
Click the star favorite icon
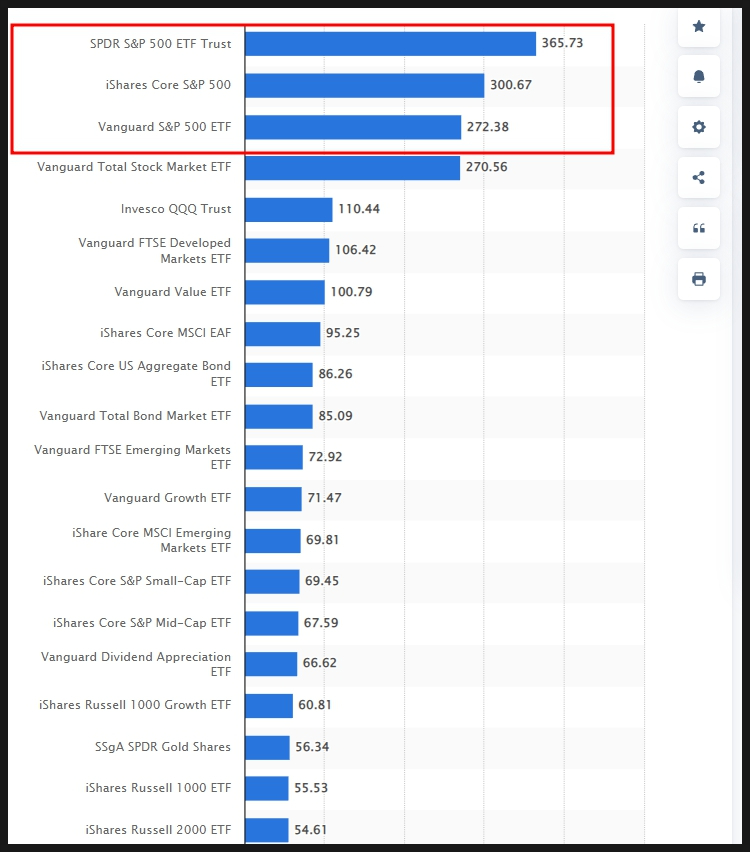pos(699,26)
